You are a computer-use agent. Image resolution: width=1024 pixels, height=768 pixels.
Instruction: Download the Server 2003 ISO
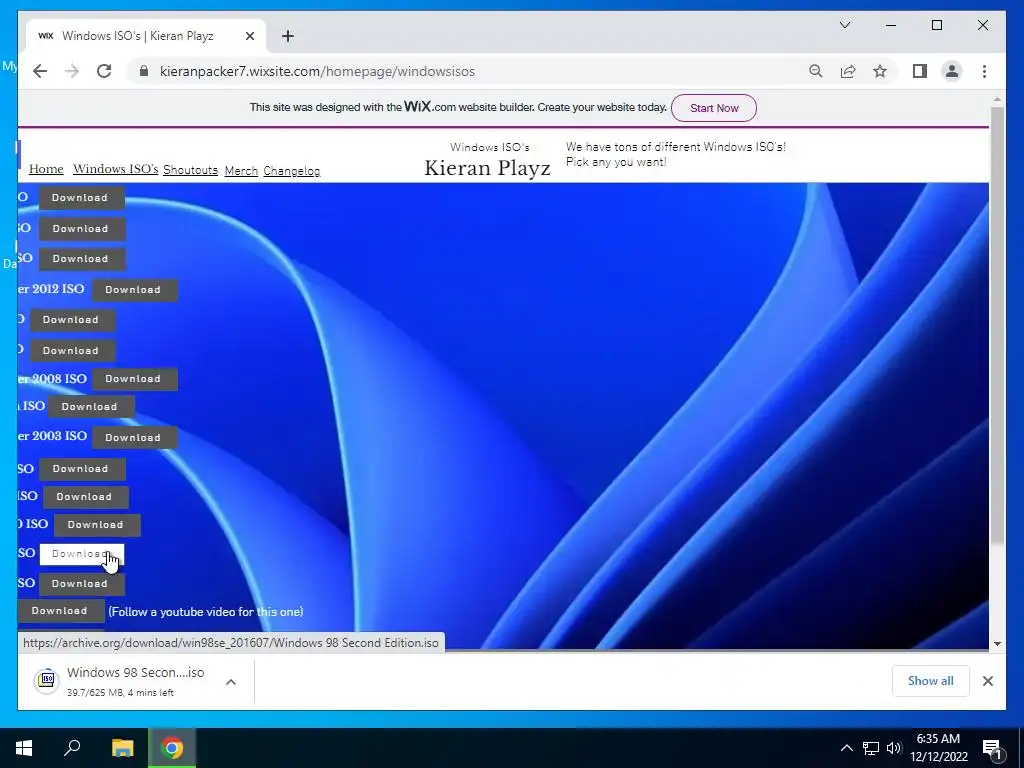(x=135, y=438)
